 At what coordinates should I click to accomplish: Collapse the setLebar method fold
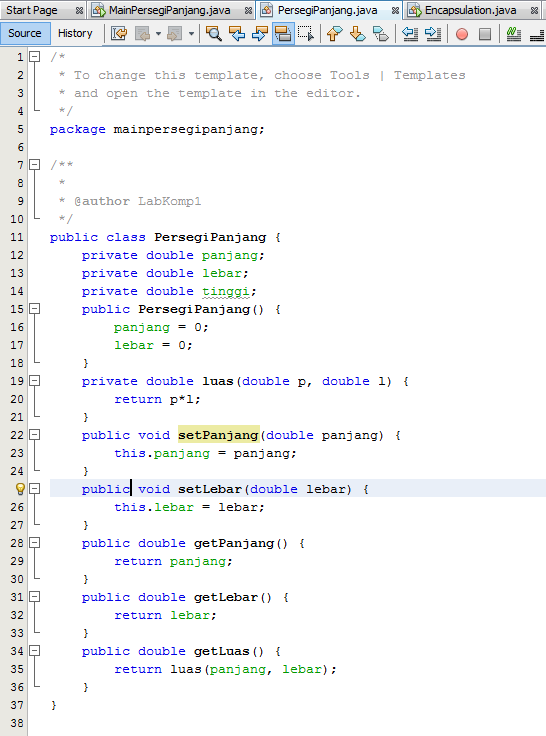pyautogui.click(x=34, y=489)
